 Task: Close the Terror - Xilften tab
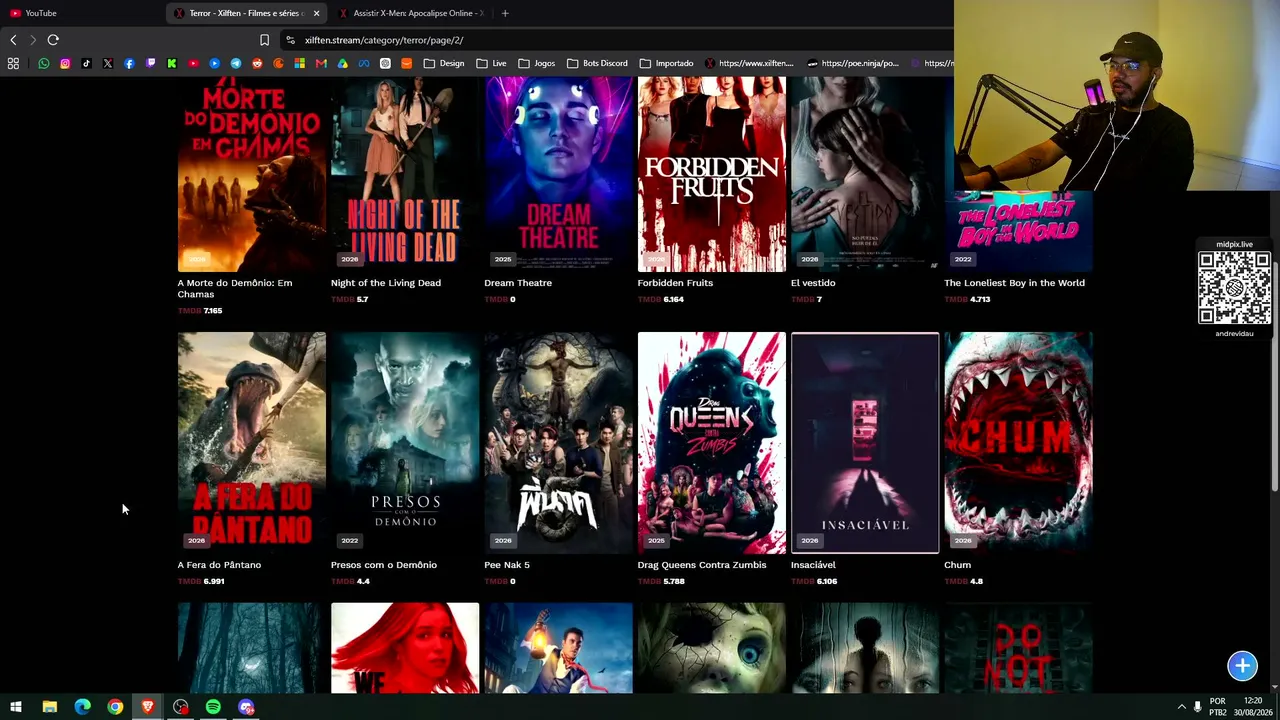click(316, 13)
